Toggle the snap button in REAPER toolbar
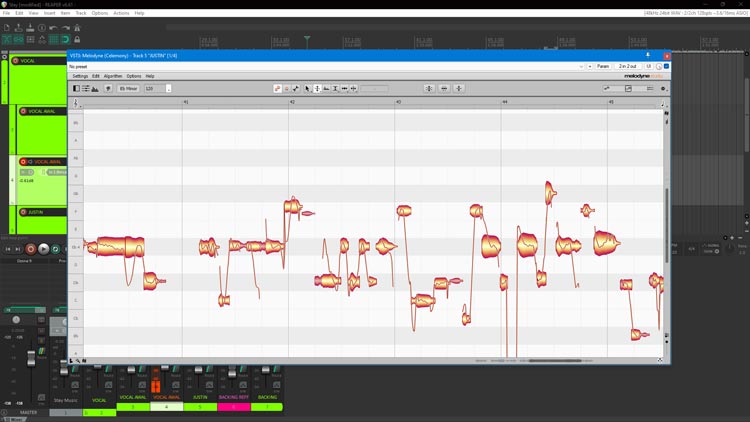Screen dimensions: 750x422 [x=66, y=39]
